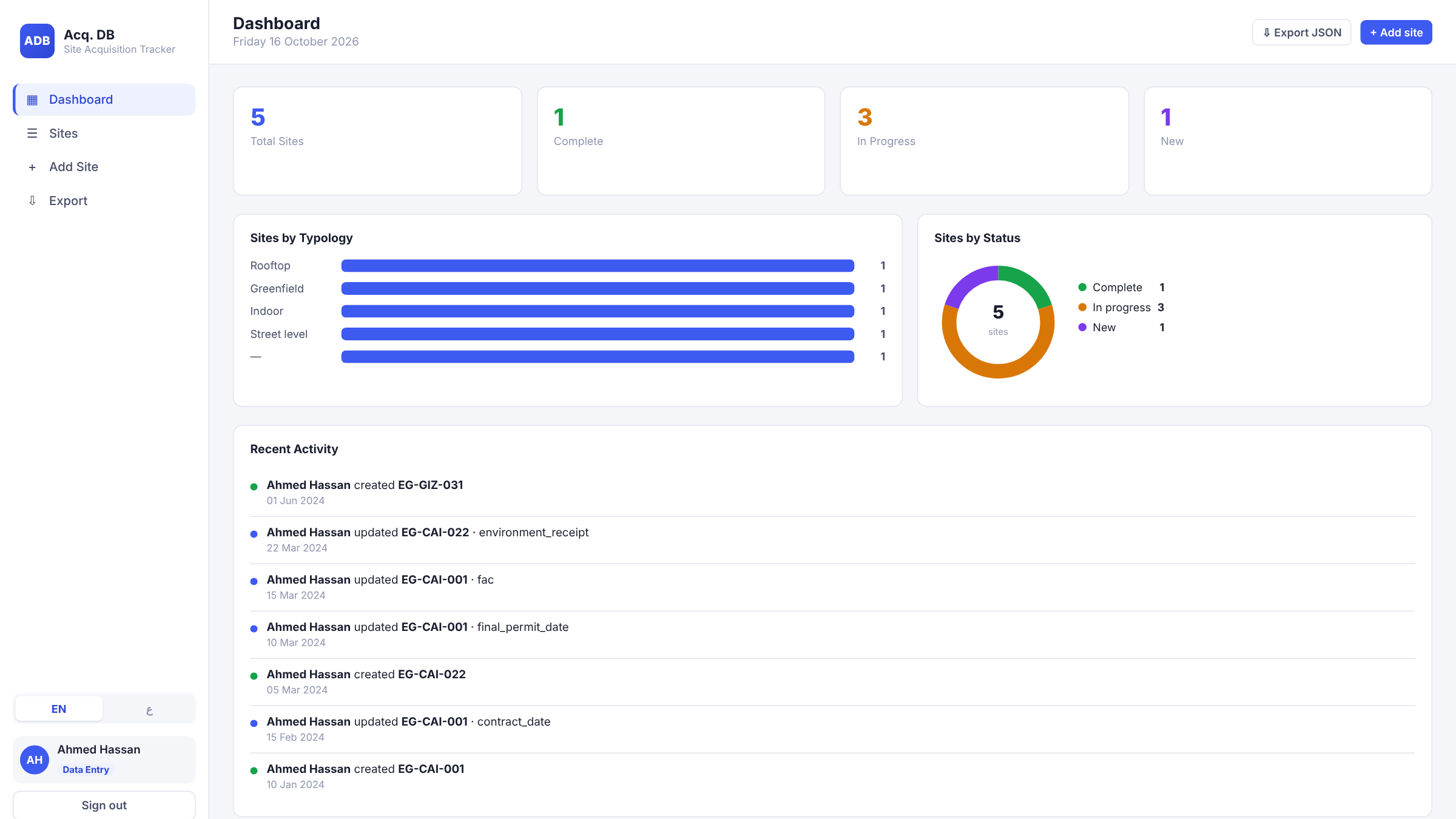Click the Greenfield typology label

point(277,289)
